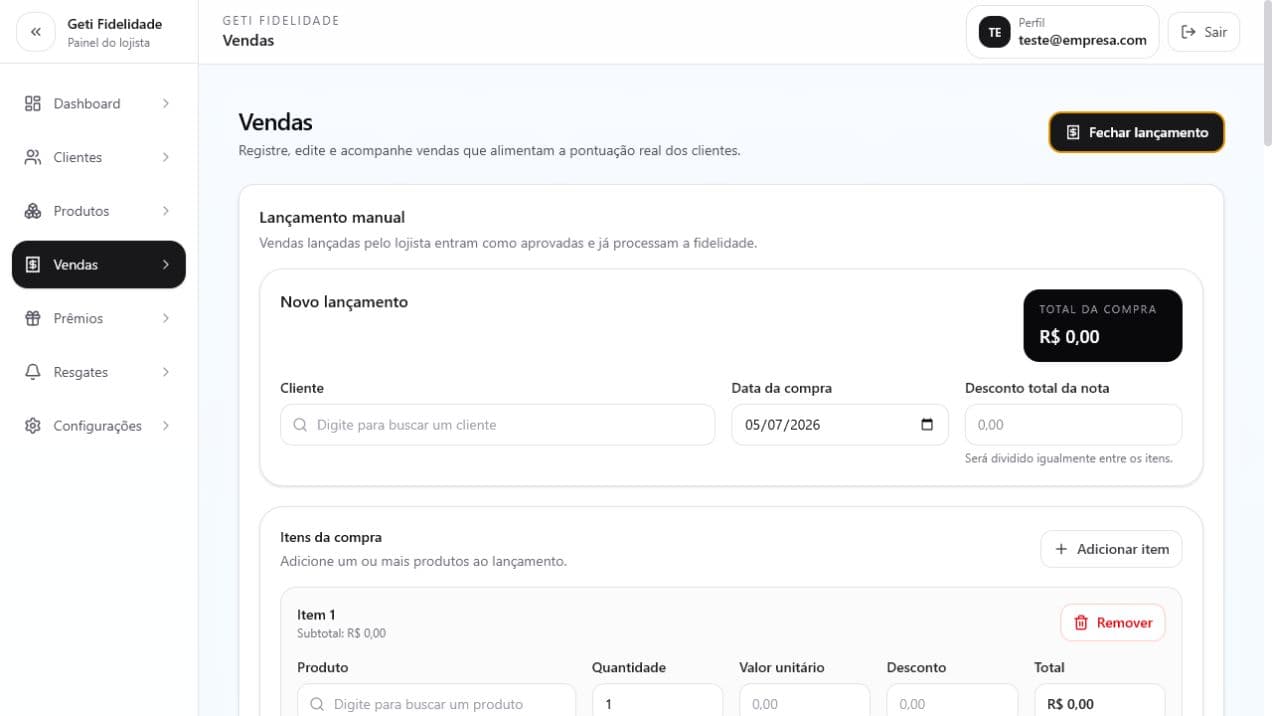Focus the Valor unitário field

coord(804,700)
